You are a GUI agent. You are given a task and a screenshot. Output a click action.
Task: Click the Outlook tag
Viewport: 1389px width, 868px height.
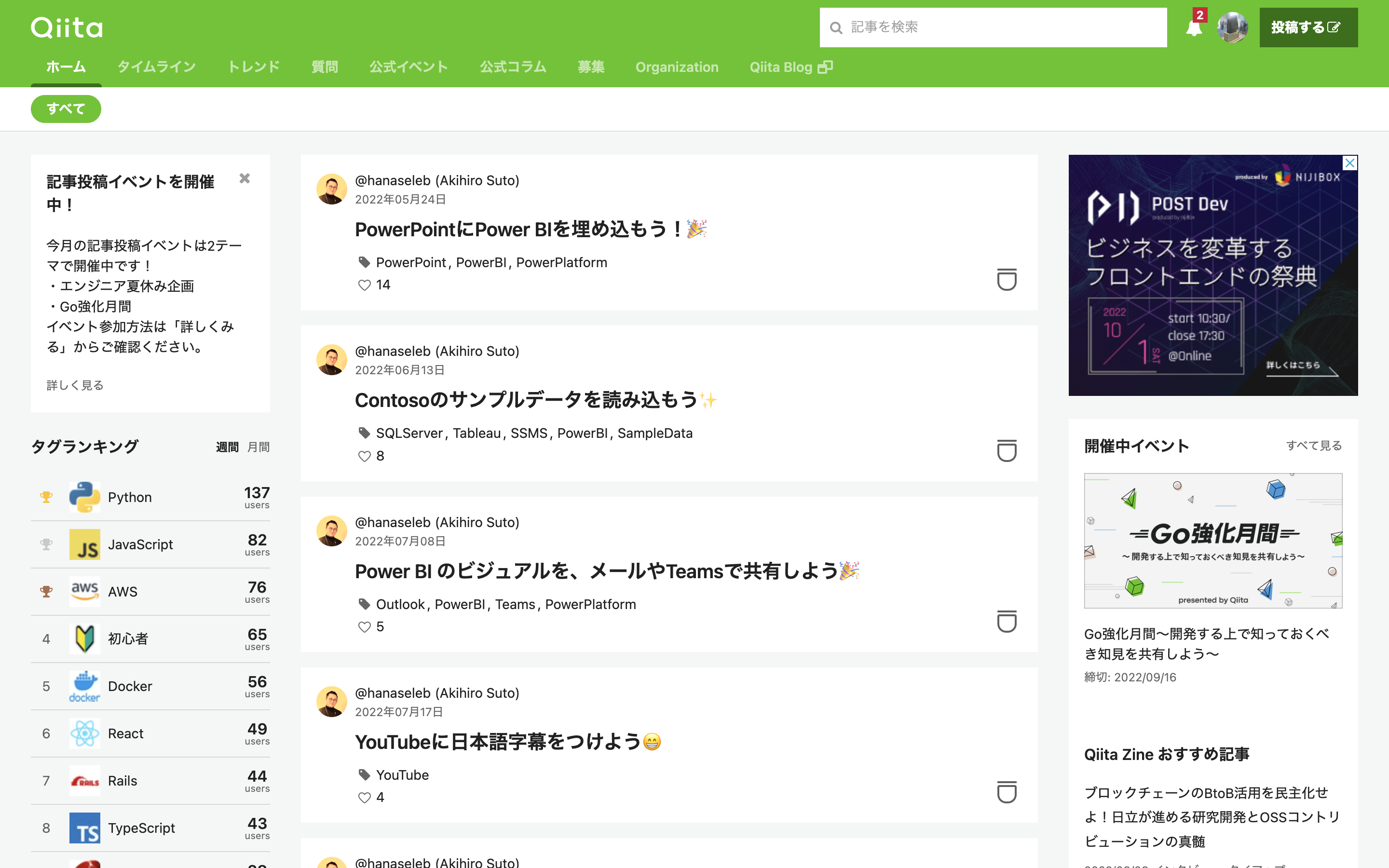point(400,605)
